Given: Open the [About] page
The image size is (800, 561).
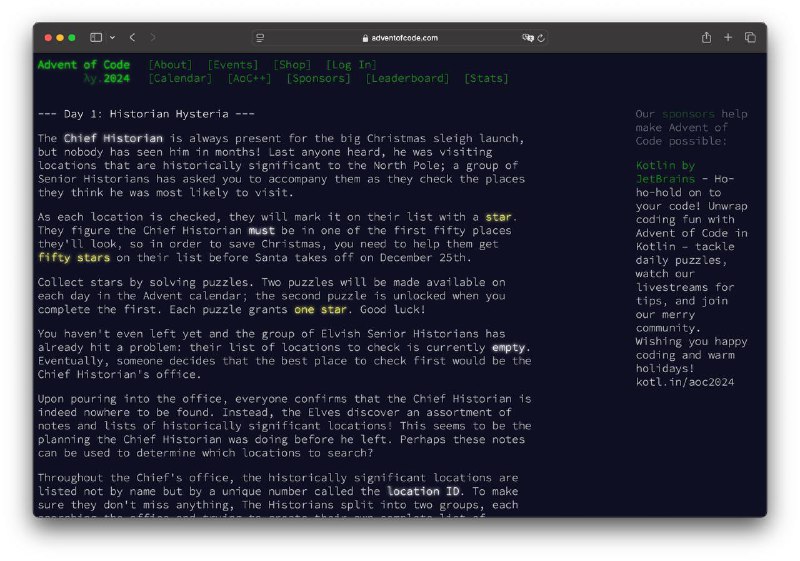Looking at the screenshot, I should point(170,65).
